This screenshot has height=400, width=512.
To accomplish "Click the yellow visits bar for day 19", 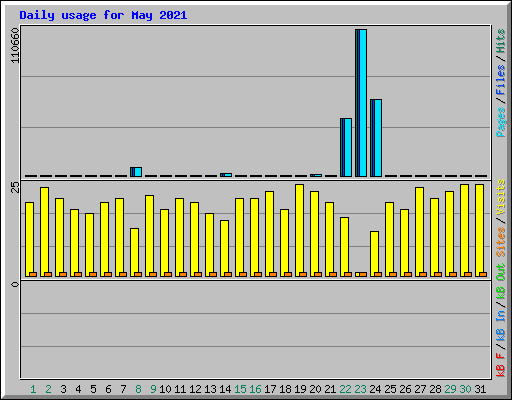I will pyautogui.click(x=299, y=230).
